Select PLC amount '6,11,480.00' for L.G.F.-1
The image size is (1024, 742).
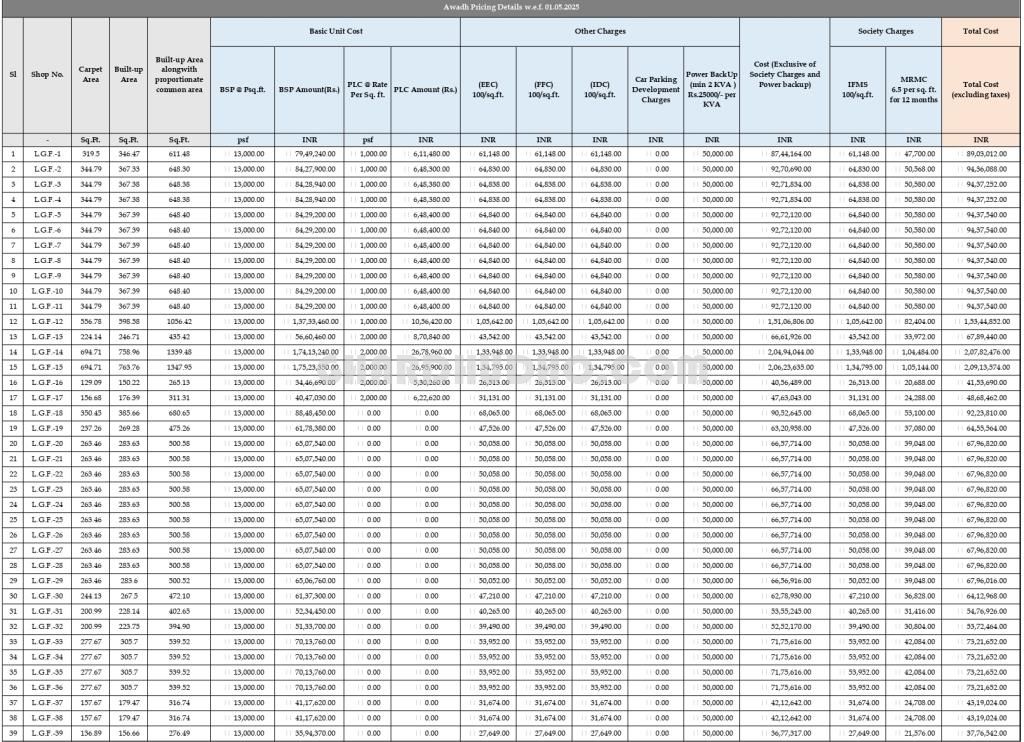425,154
